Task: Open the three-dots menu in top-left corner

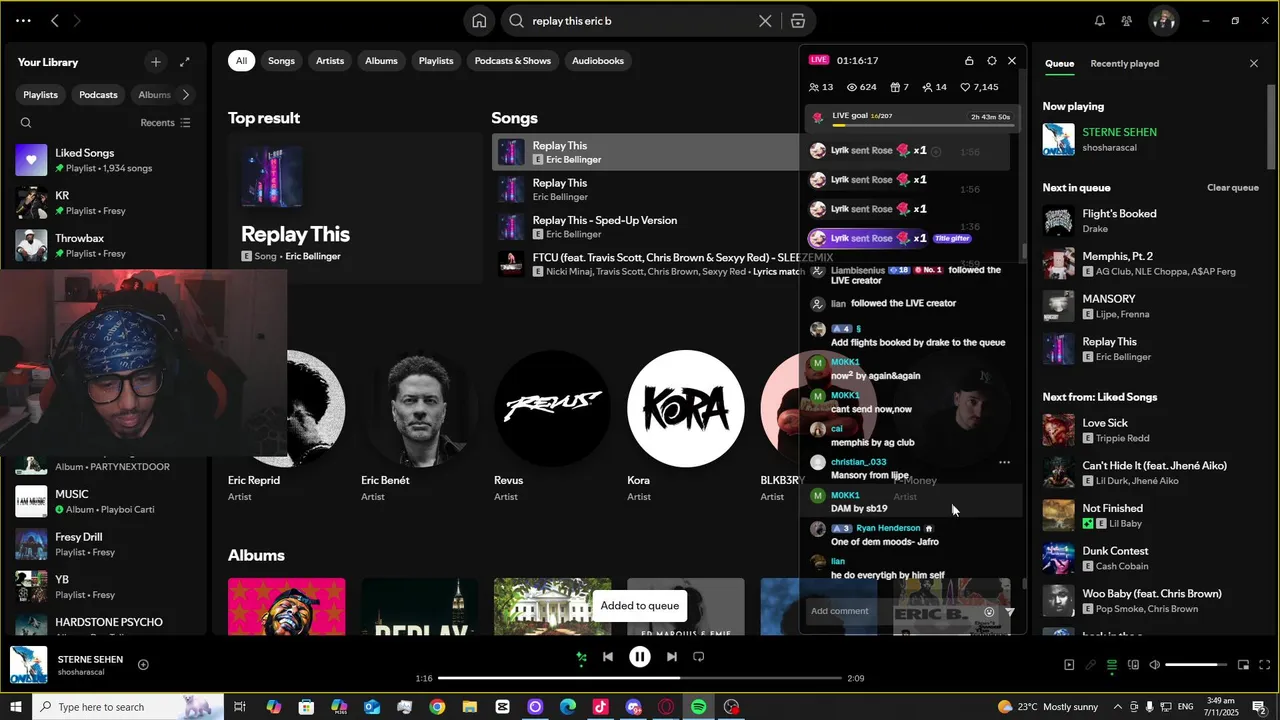Action: click(x=23, y=21)
